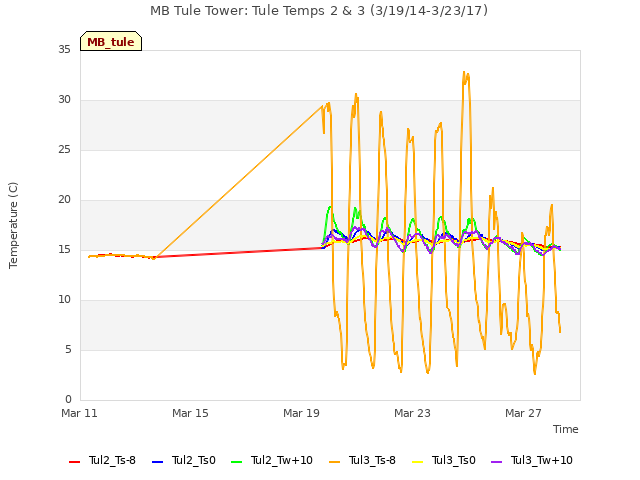640x480 pixels.
Task: Click the Time axis label
Action: (566, 429)
